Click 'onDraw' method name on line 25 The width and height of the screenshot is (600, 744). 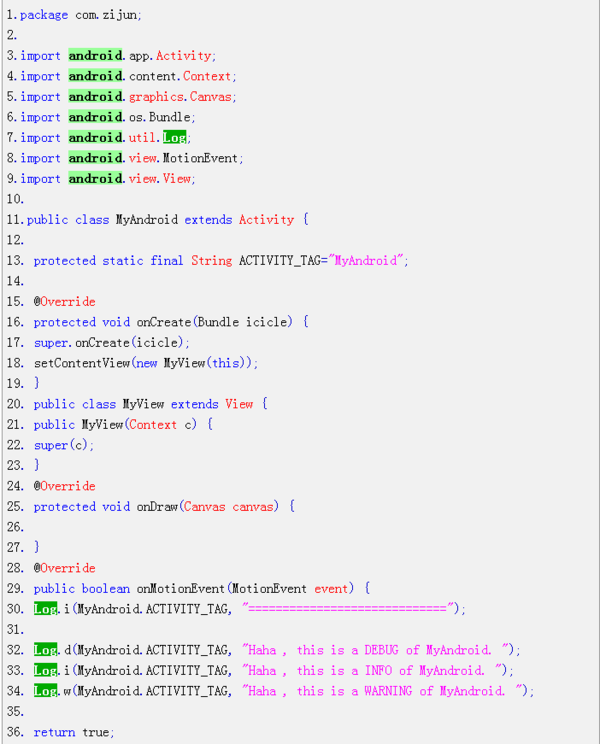point(157,507)
